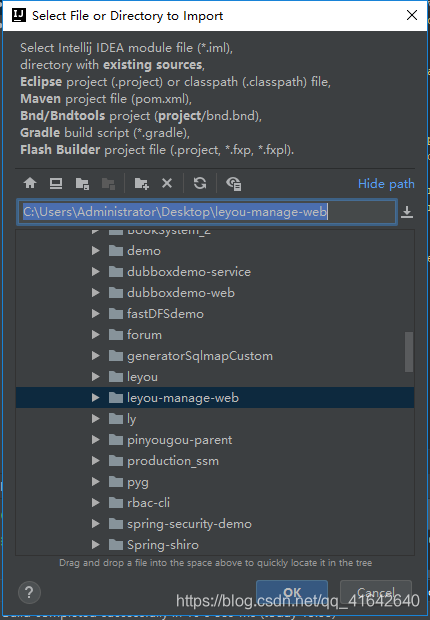Click the path input field
This screenshot has height=620, width=430.
(x=207, y=212)
